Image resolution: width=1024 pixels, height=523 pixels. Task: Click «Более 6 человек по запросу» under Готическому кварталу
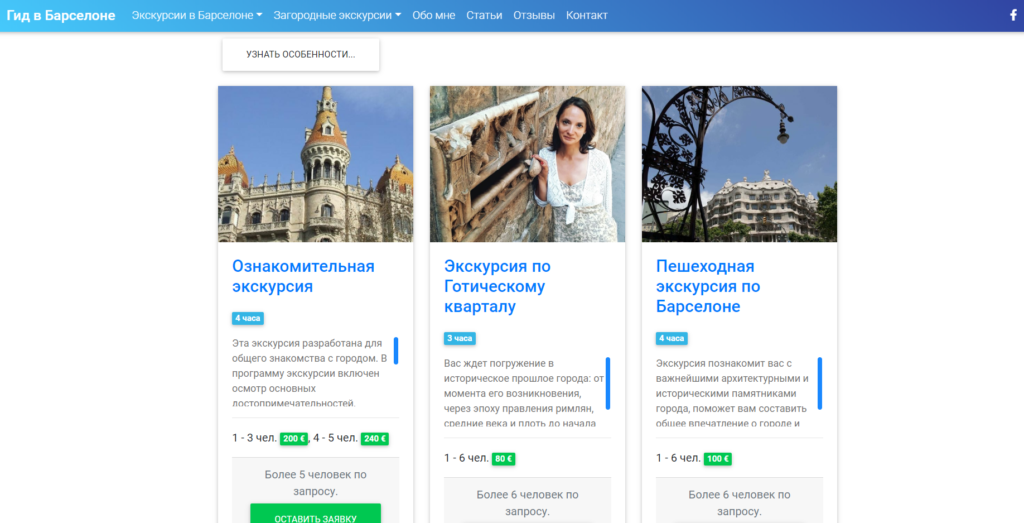[527, 503]
